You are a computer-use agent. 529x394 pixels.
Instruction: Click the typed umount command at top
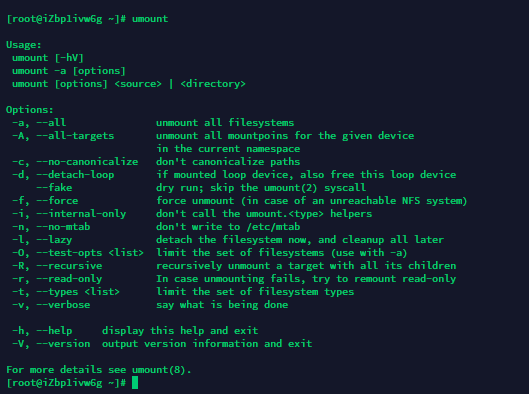(x=150, y=19)
